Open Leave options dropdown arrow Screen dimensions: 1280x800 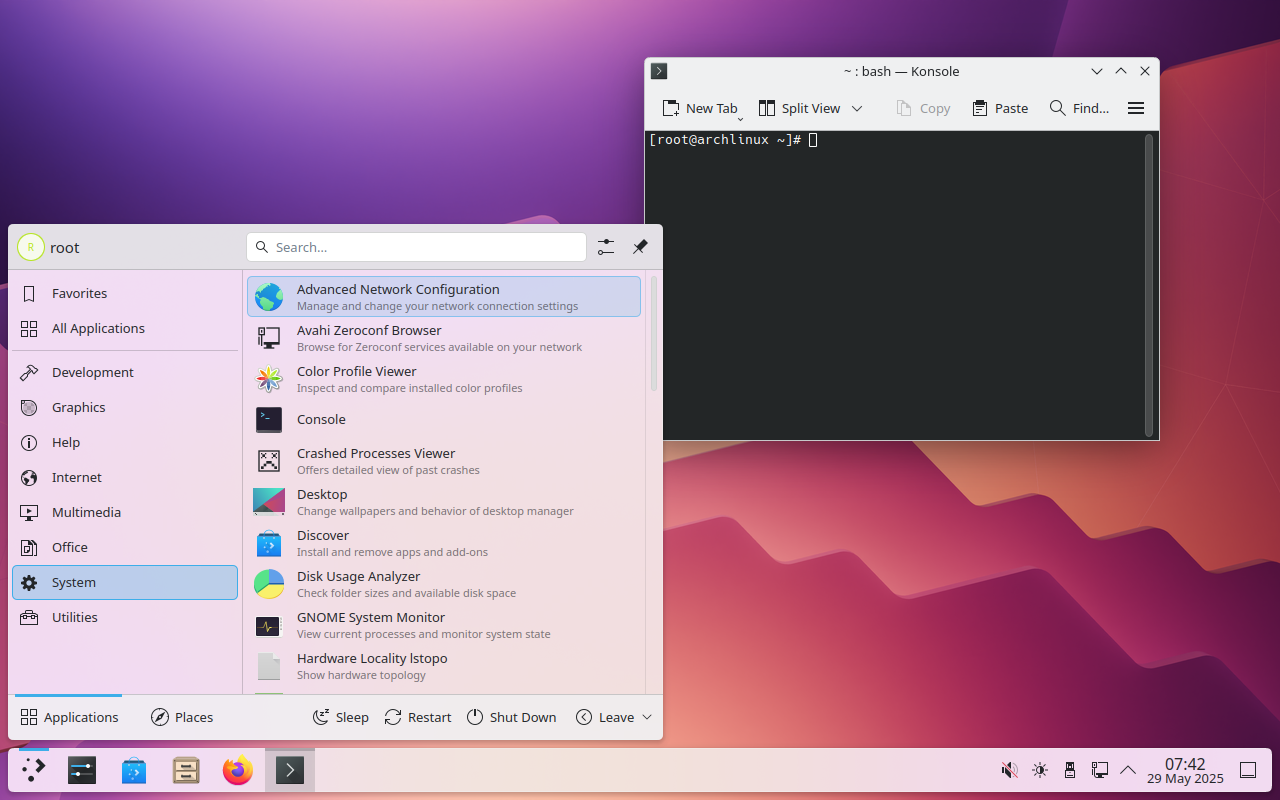click(x=647, y=717)
